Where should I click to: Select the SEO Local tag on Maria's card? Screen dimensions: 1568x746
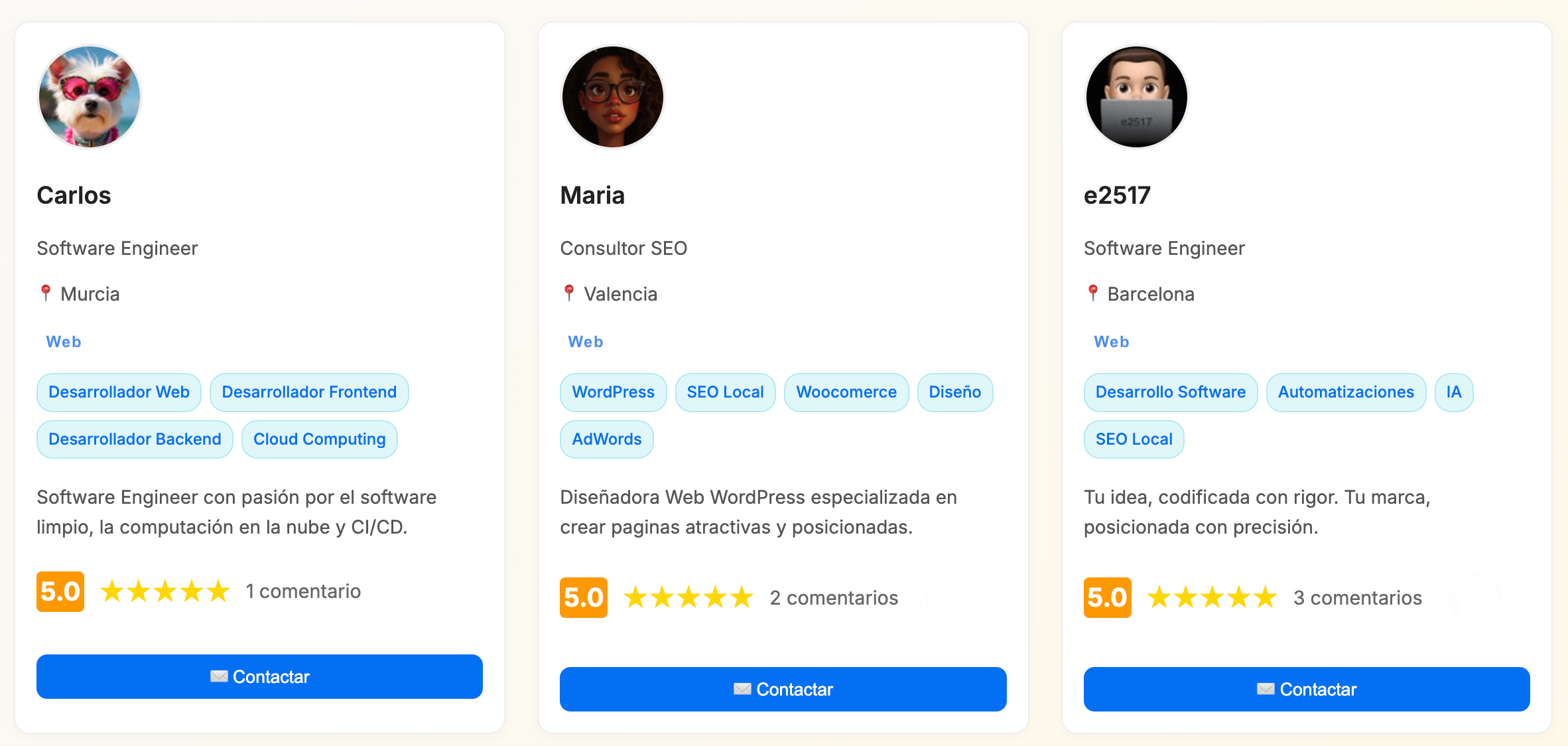tap(725, 392)
